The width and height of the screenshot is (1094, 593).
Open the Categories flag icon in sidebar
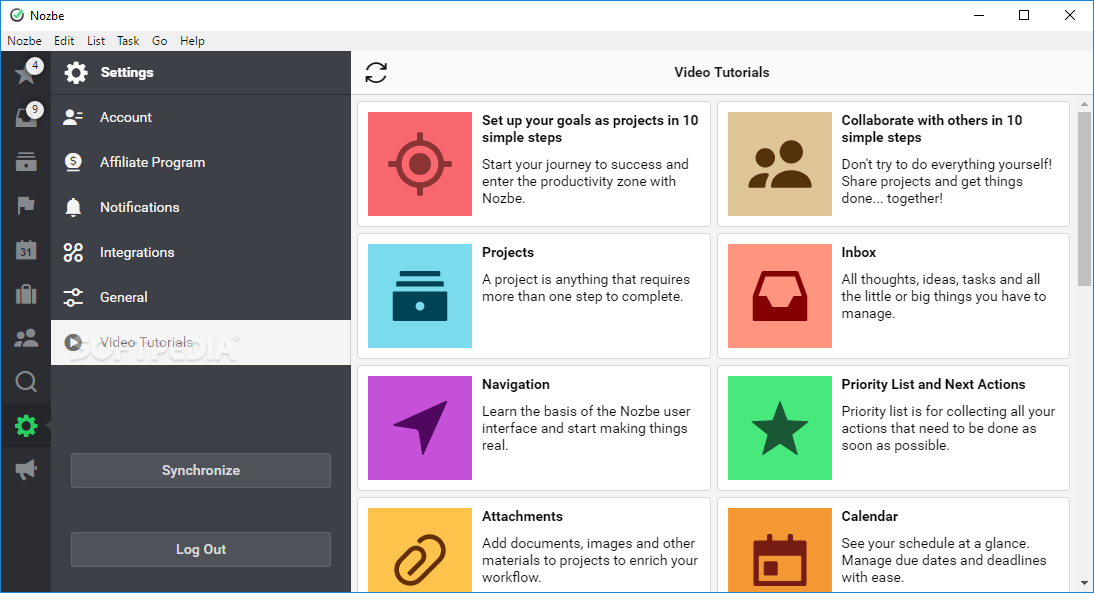point(26,206)
